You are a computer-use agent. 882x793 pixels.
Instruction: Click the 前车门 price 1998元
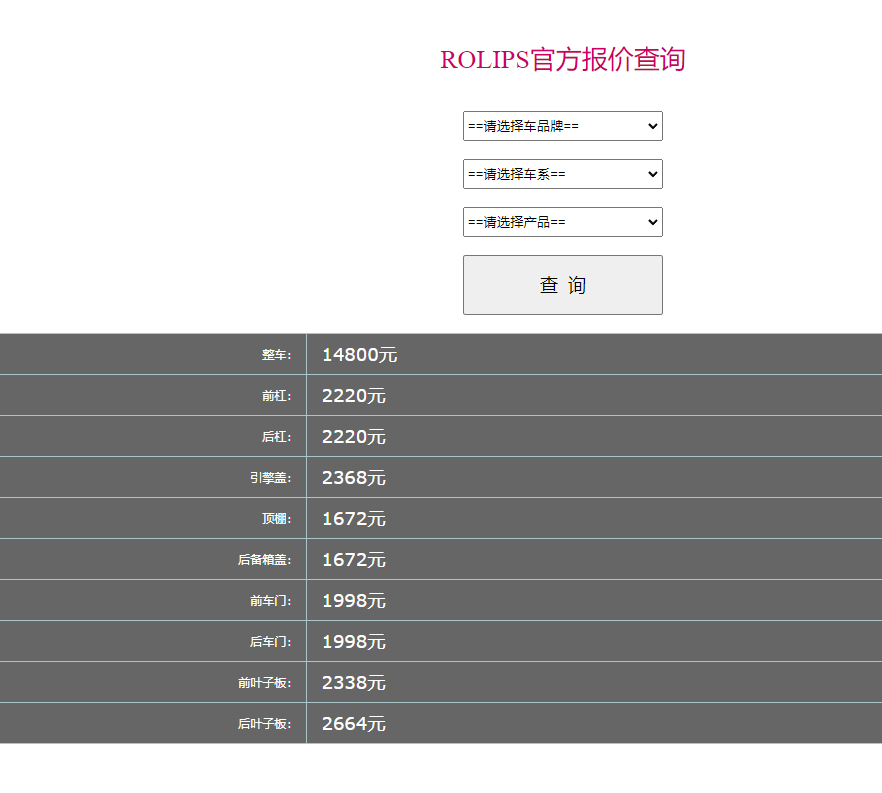(x=353, y=601)
